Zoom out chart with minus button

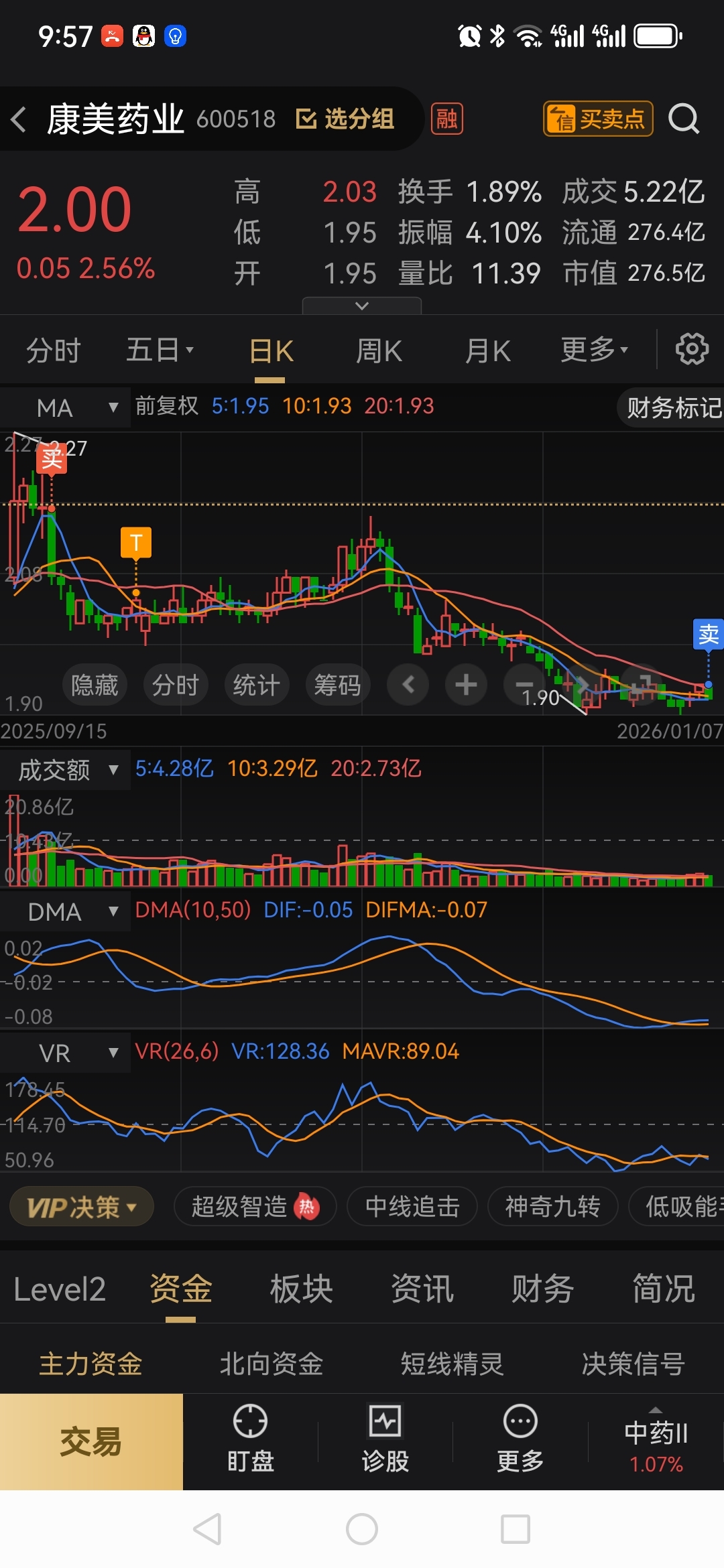524,685
